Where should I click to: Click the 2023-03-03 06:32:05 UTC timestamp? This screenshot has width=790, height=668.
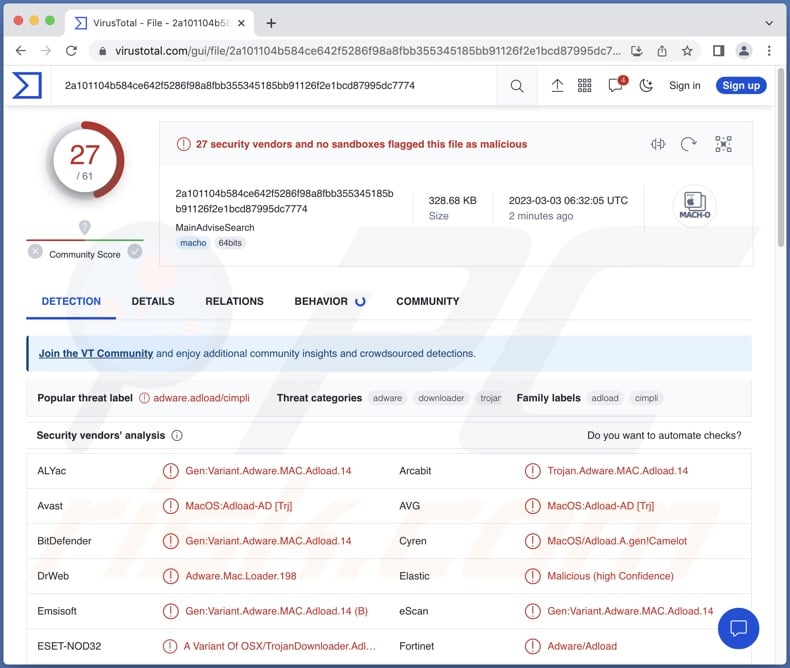568,201
